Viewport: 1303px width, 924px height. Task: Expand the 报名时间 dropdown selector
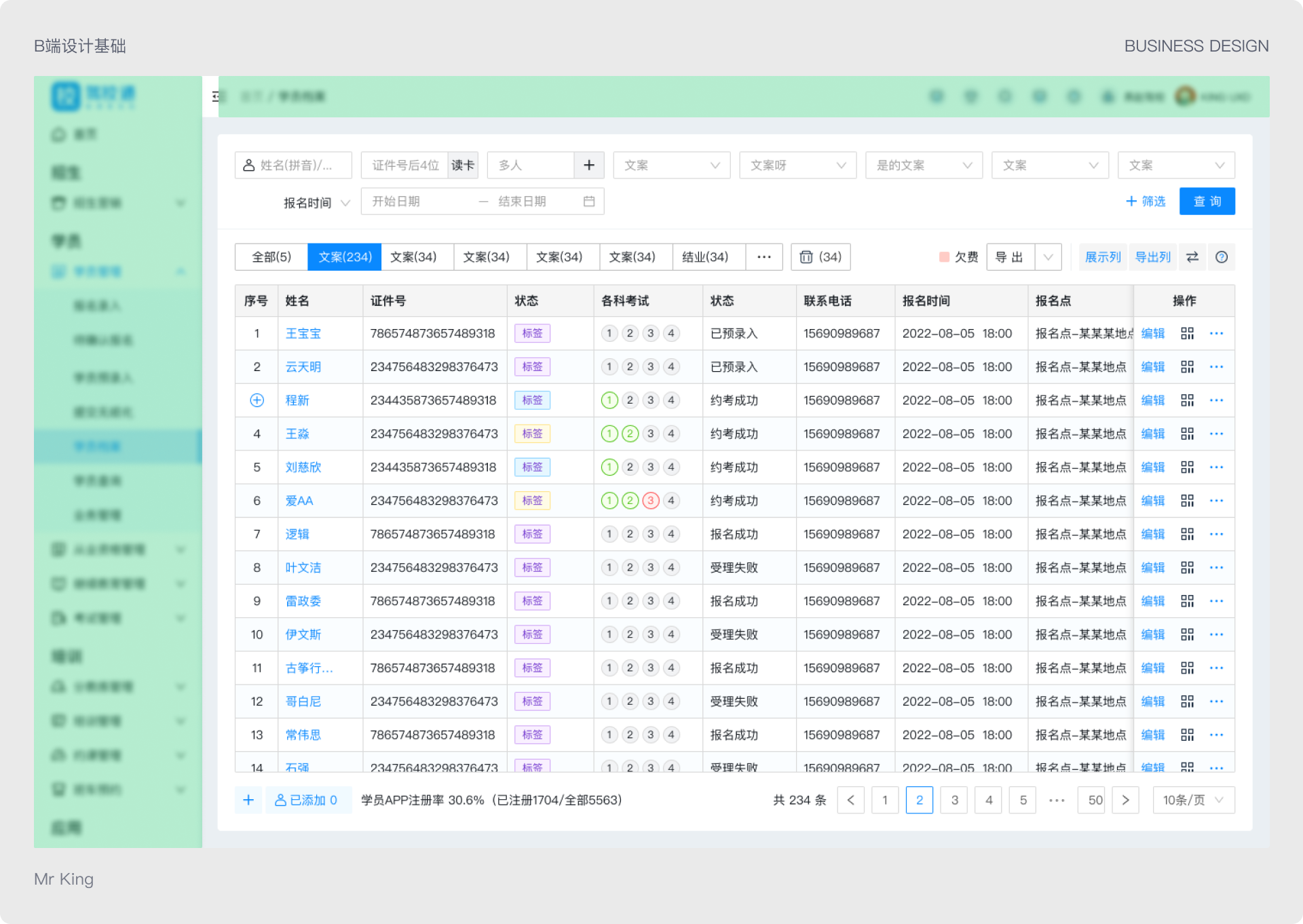coord(316,202)
